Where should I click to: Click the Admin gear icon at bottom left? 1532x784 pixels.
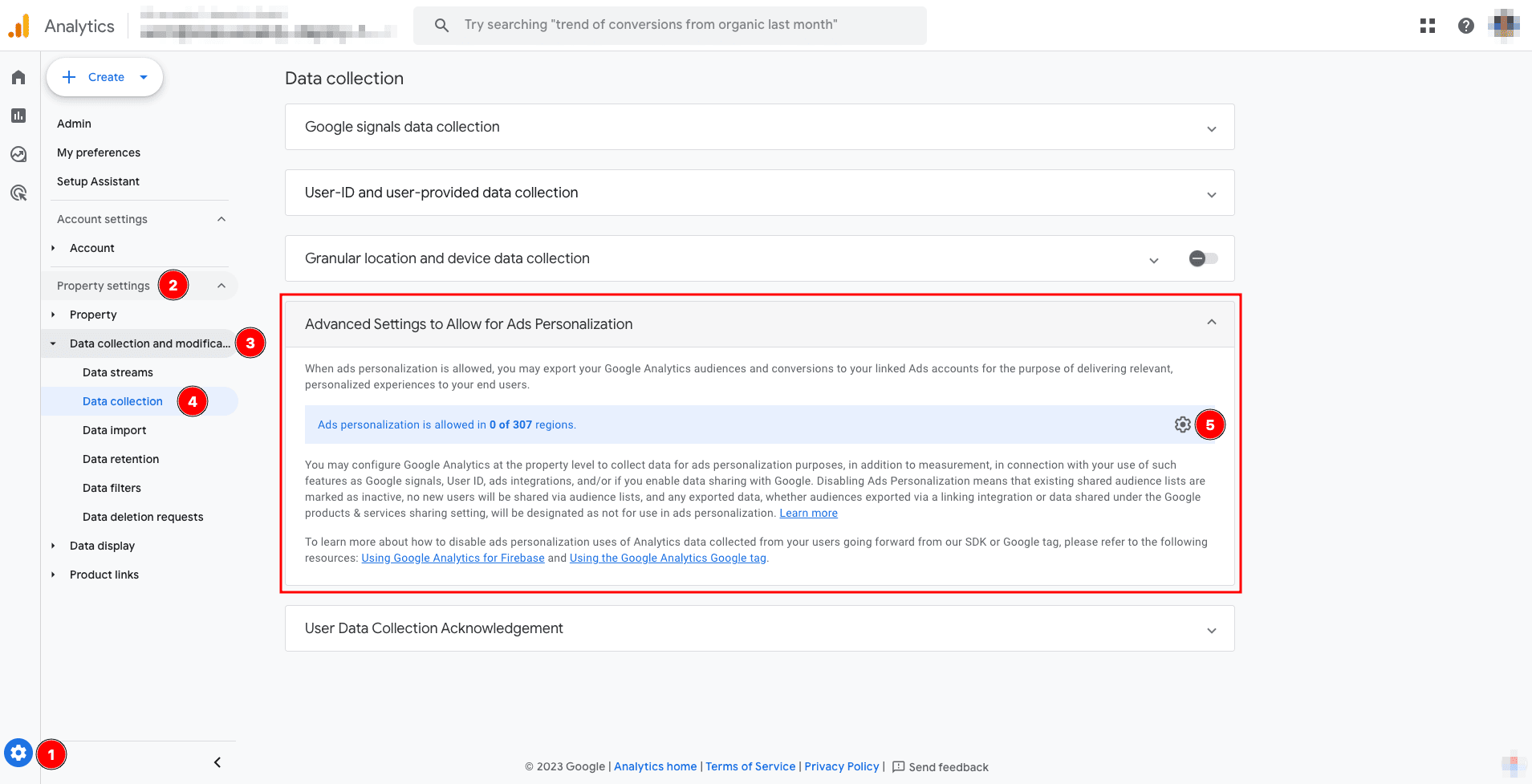click(x=18, y=753)
